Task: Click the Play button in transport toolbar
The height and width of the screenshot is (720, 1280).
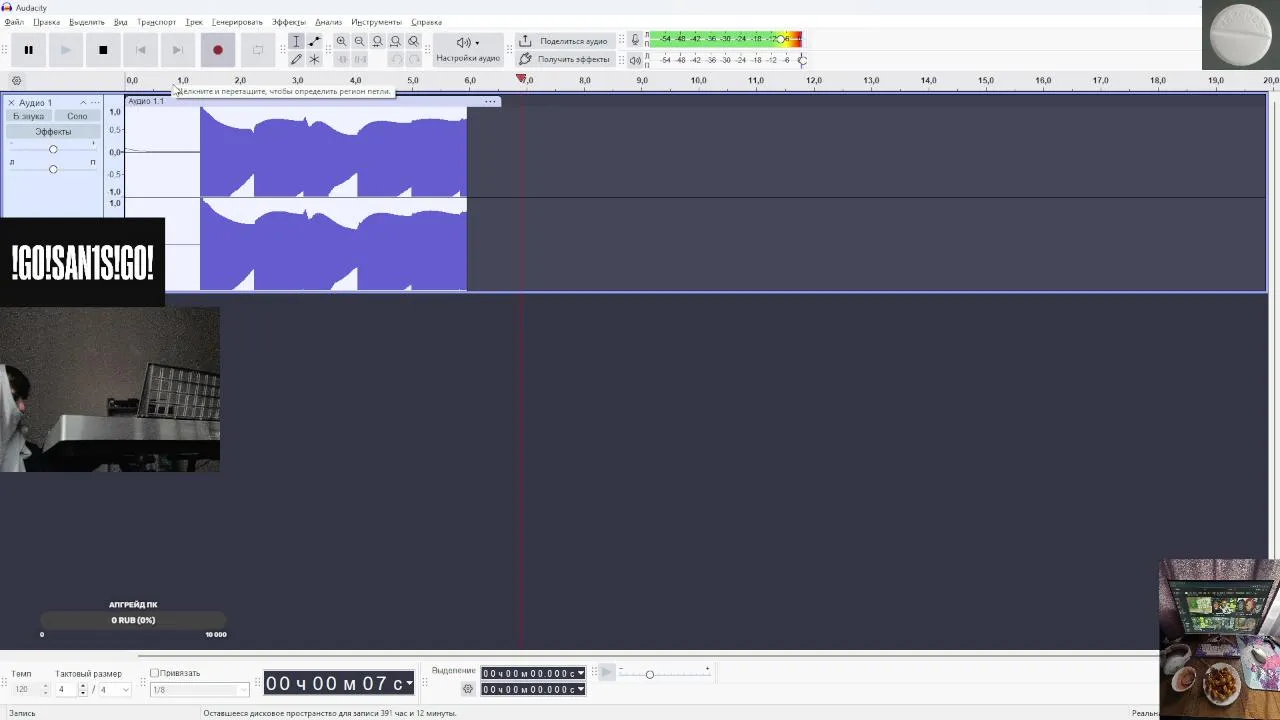Action: [x=65, y=50]
